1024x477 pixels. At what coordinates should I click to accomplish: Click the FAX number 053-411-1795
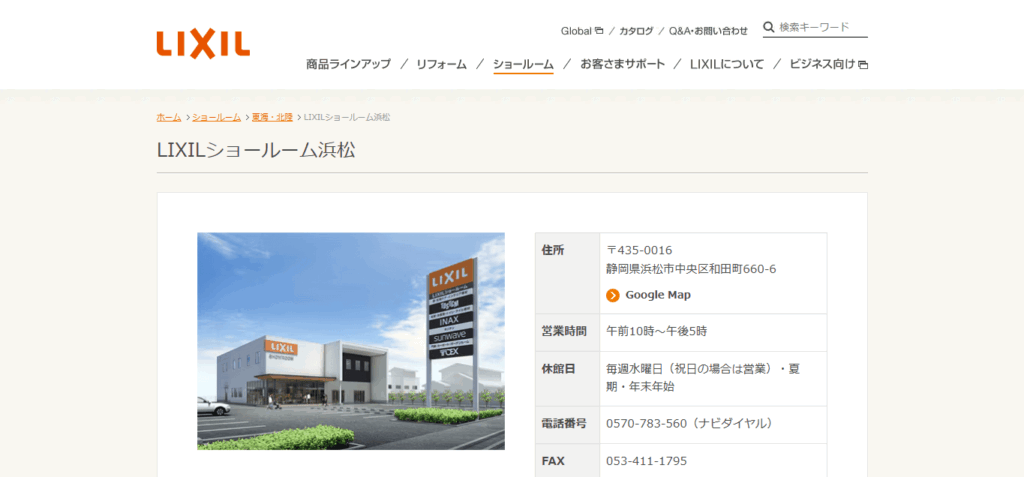(x=647, y=461)
